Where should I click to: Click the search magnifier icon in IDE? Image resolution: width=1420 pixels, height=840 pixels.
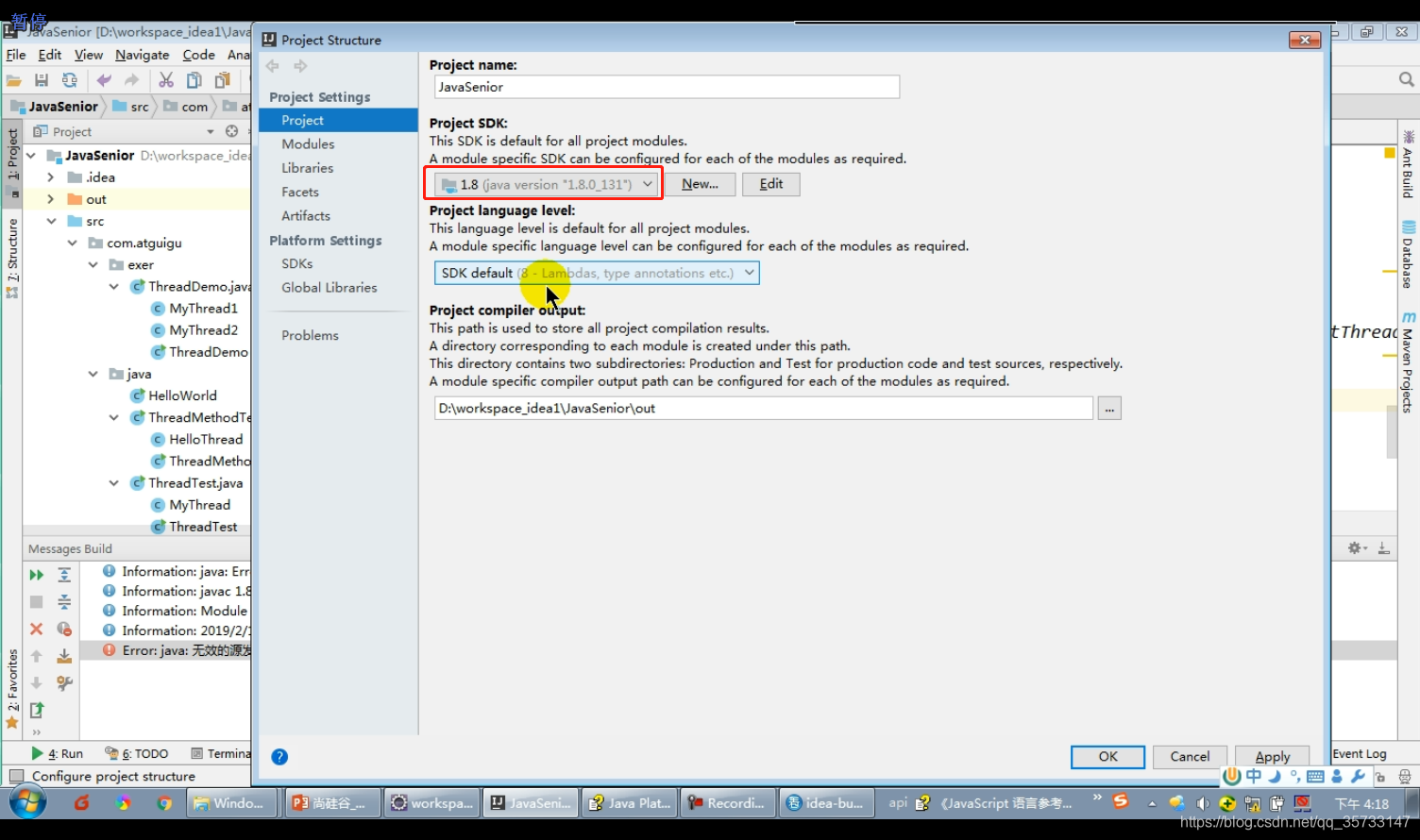[1406, 80]
